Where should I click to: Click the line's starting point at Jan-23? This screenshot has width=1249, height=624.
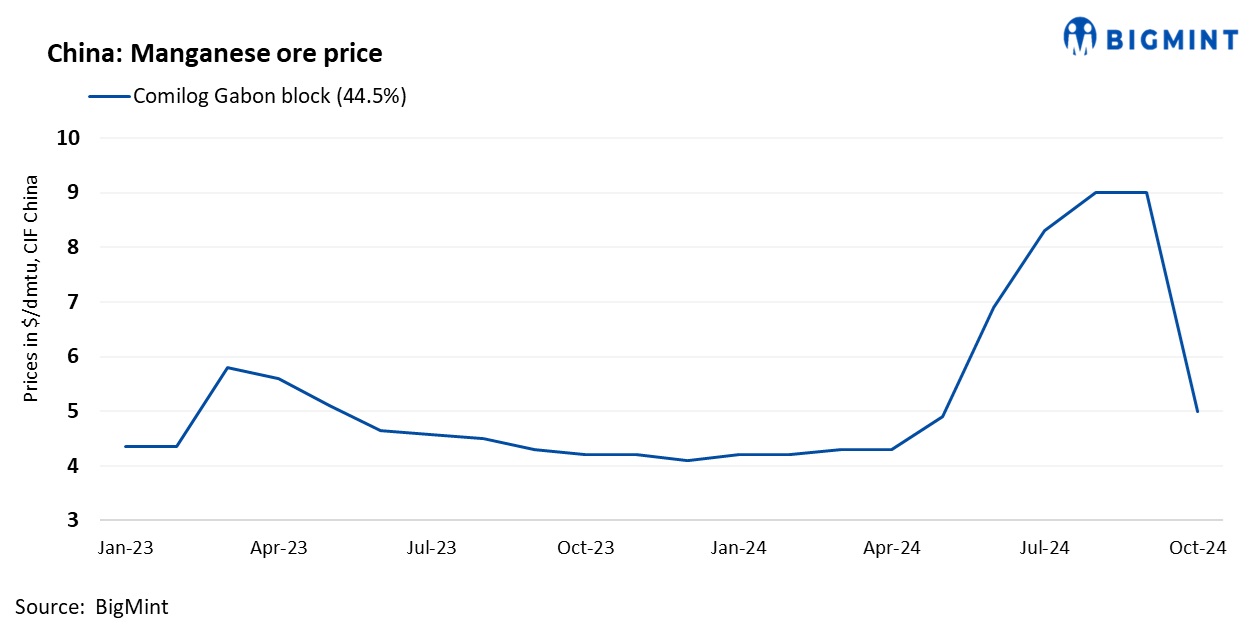[x=125, y=446]
